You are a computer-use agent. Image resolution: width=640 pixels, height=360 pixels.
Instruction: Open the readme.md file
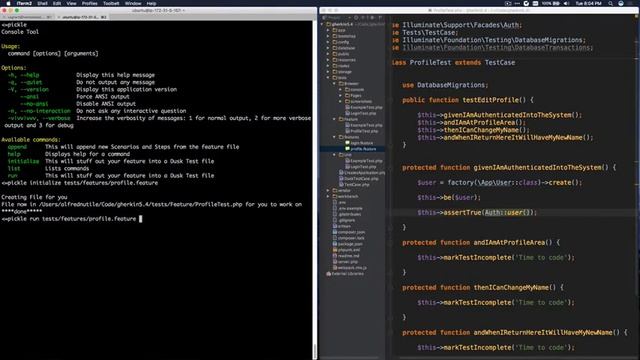click(347, 256)
